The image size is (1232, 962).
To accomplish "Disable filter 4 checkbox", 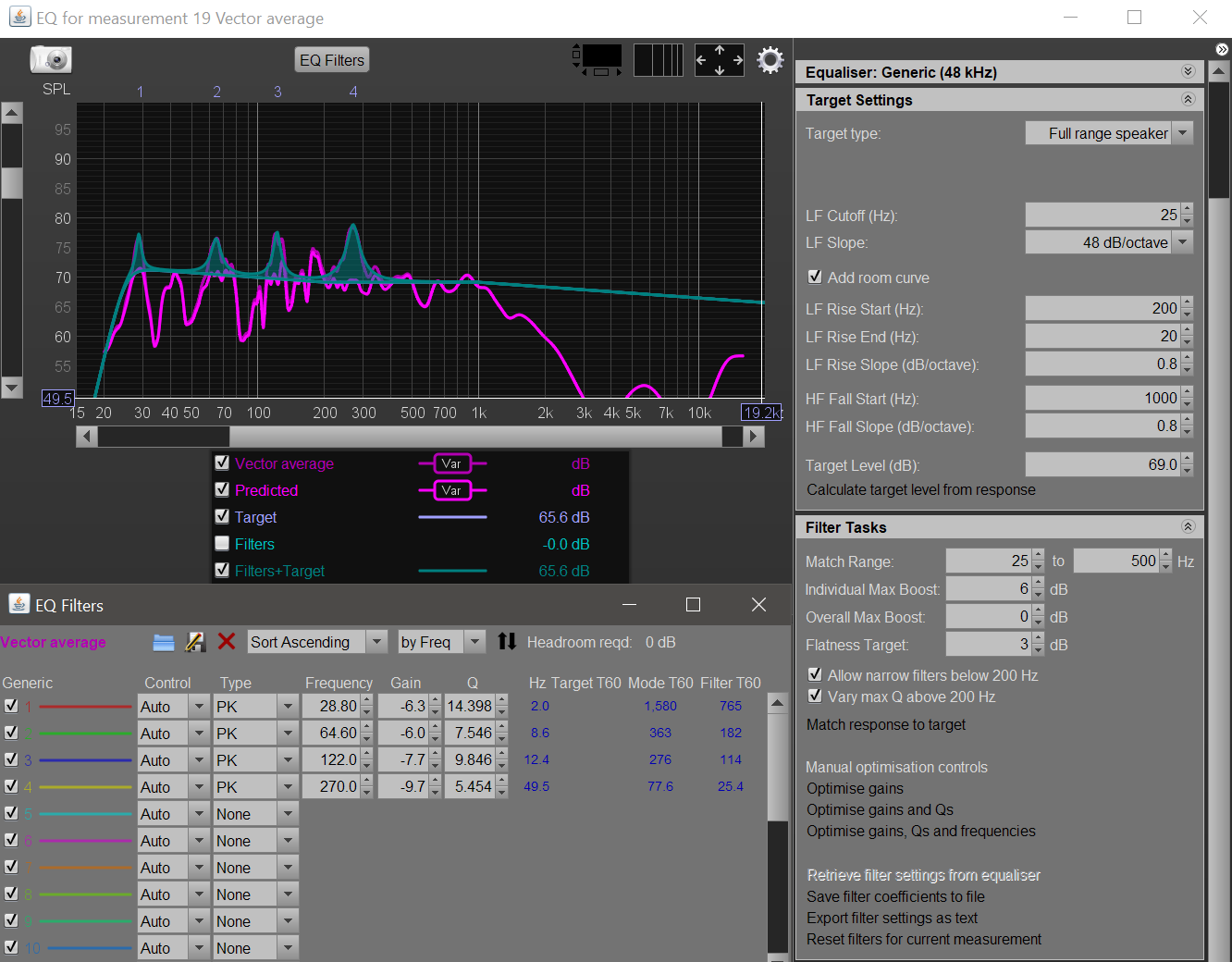I will [x=11, y=785].
